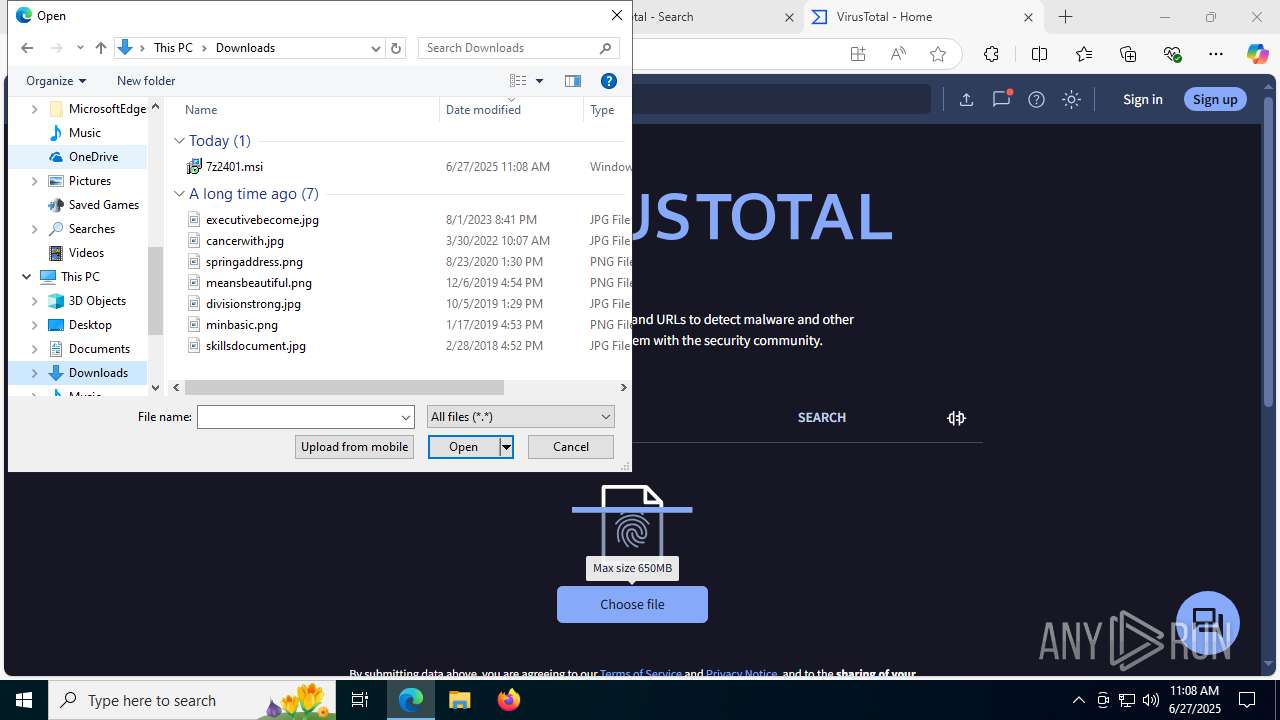The image size is (1280, 720).
Task: Open view options dropdown arrow
Action: coord(539,81)
